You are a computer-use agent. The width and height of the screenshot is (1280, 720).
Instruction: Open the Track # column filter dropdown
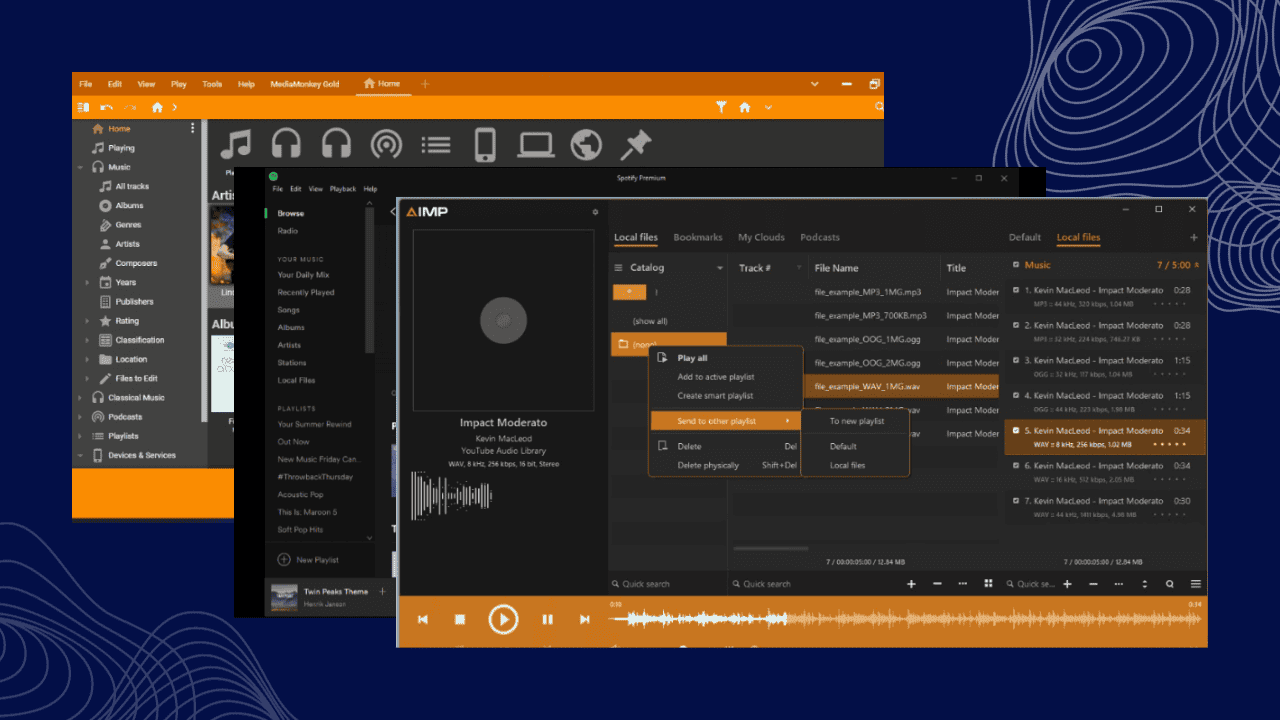(x=798, y=268)
